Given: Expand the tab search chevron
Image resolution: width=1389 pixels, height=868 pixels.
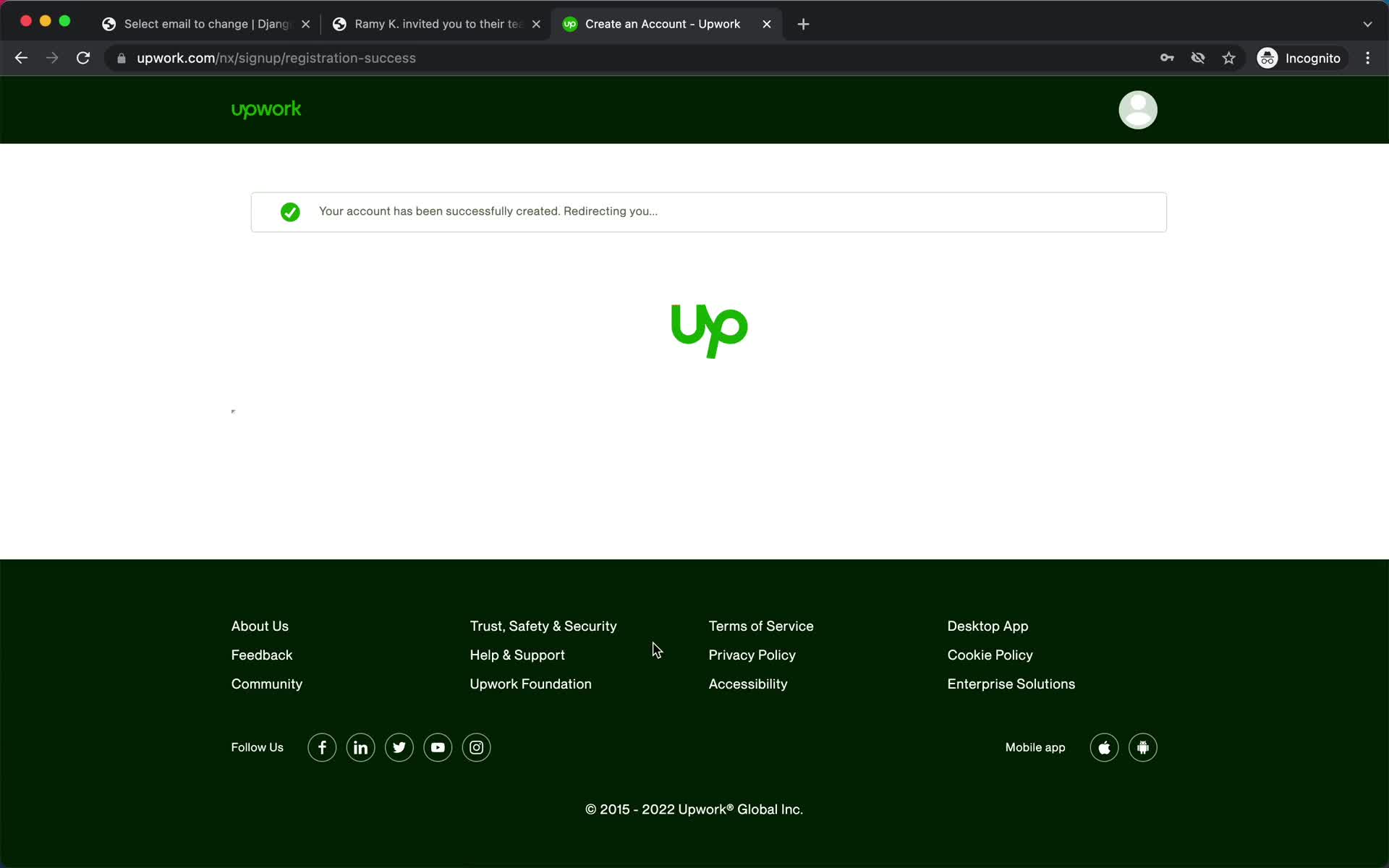Looking at the screenshot, I should [x=1367, y=24].
